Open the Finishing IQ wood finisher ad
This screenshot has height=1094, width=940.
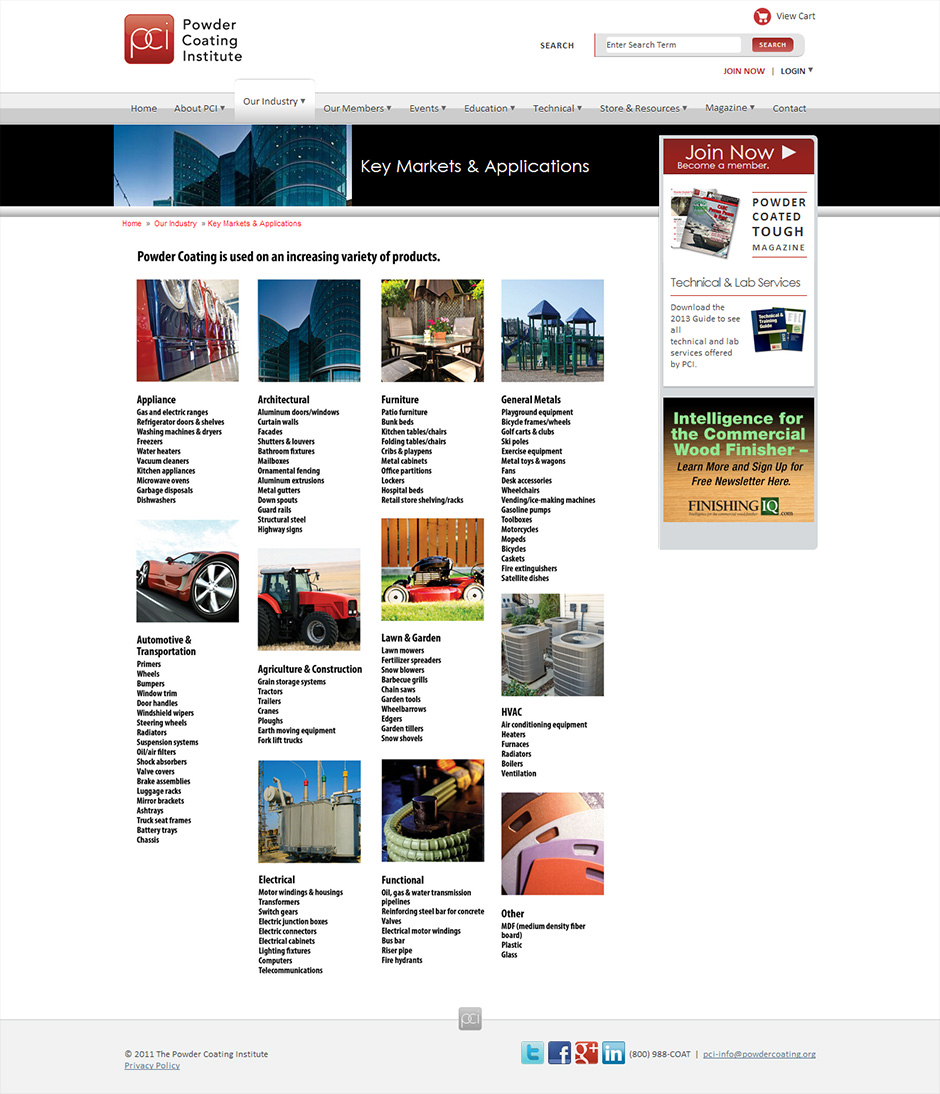click(738, 459)
